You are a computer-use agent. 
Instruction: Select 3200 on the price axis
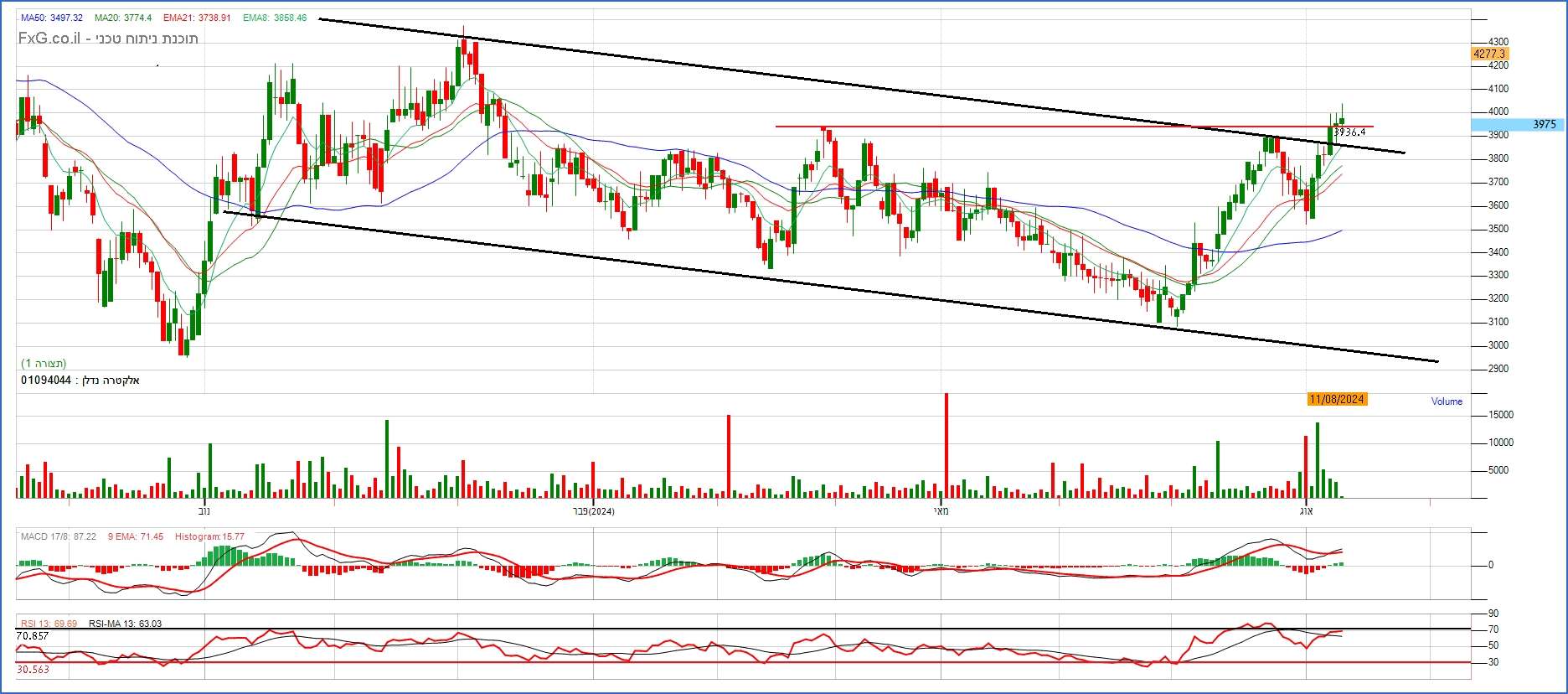coord(1499,298)
